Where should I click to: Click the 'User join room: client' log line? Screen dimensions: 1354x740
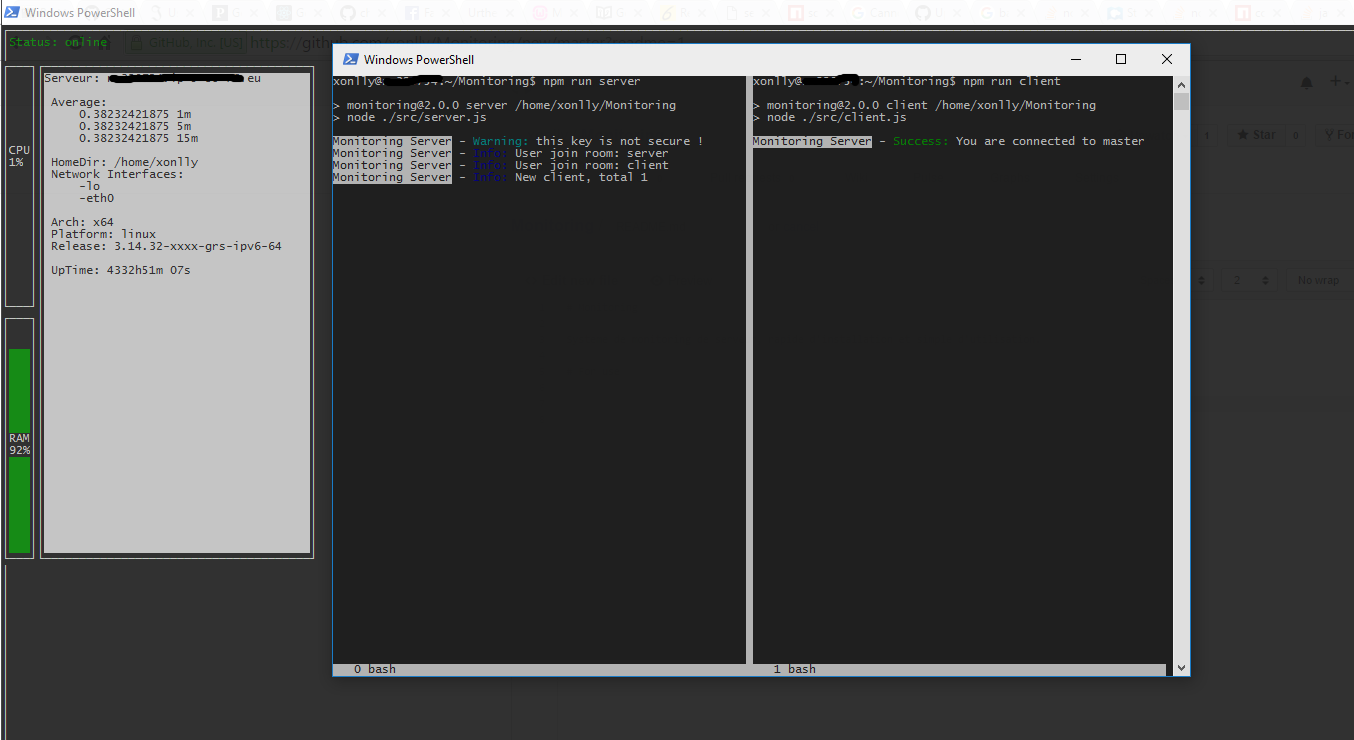[592, 165]
